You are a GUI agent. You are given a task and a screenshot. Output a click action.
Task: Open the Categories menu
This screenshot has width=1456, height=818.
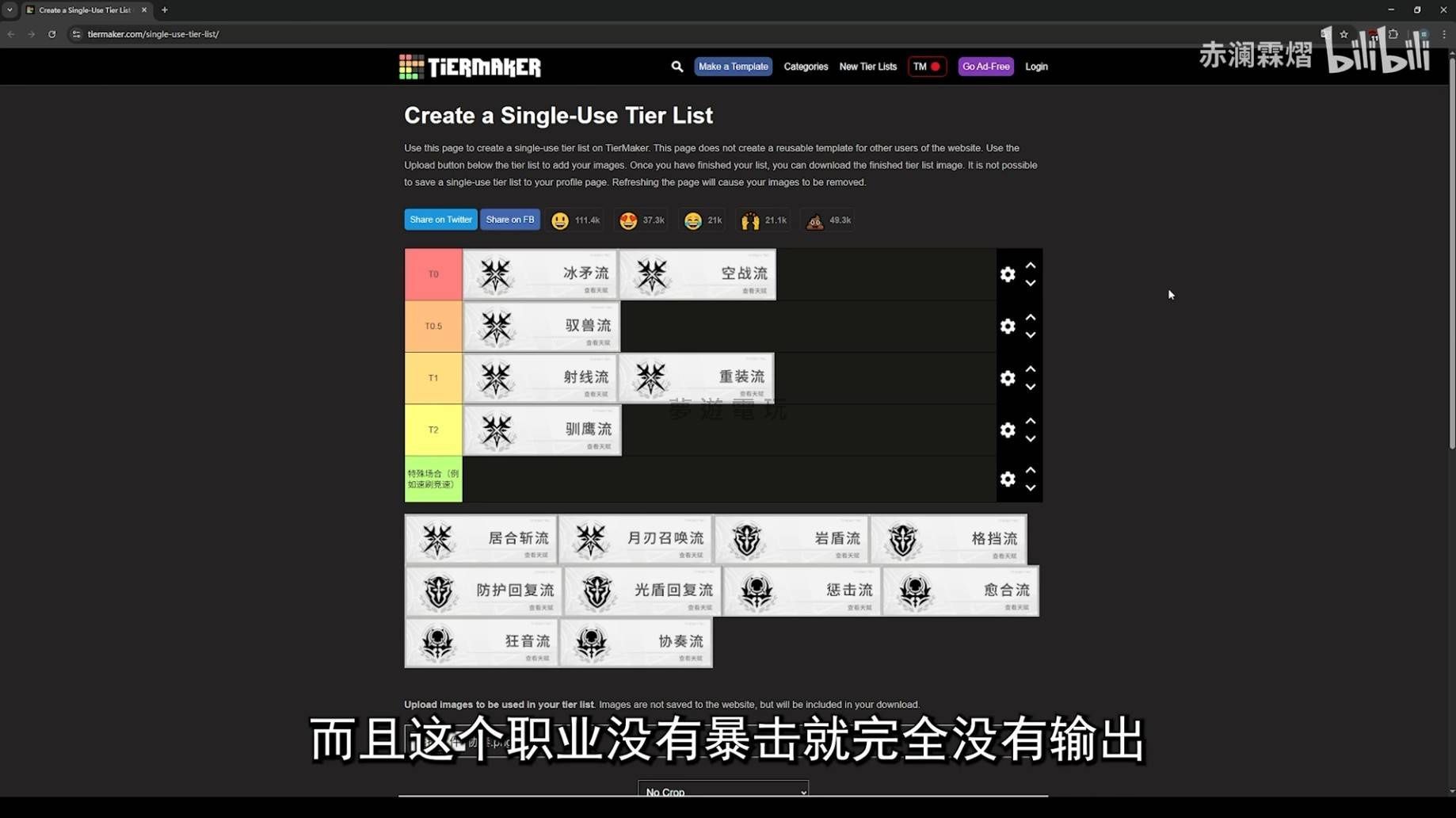point(806,67)
